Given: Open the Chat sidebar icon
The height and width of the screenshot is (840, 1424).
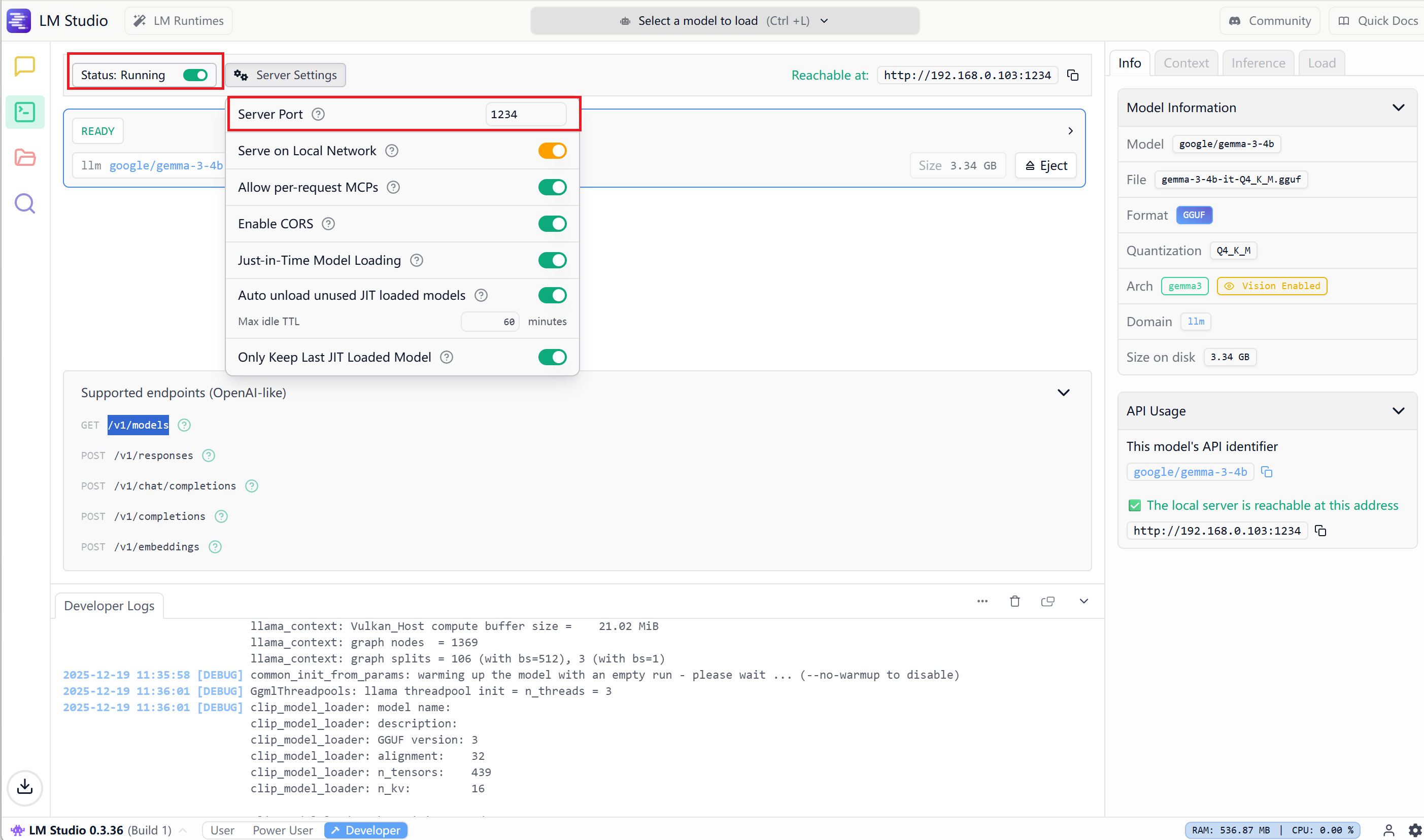Looking at the screenshot, I should [x=24, y=66].
